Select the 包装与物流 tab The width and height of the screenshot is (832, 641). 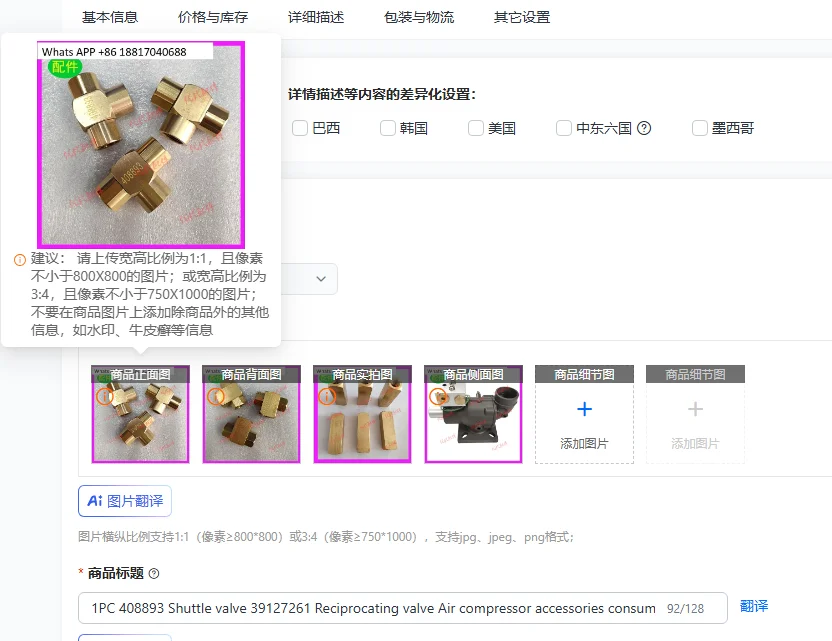click(419, 18)
